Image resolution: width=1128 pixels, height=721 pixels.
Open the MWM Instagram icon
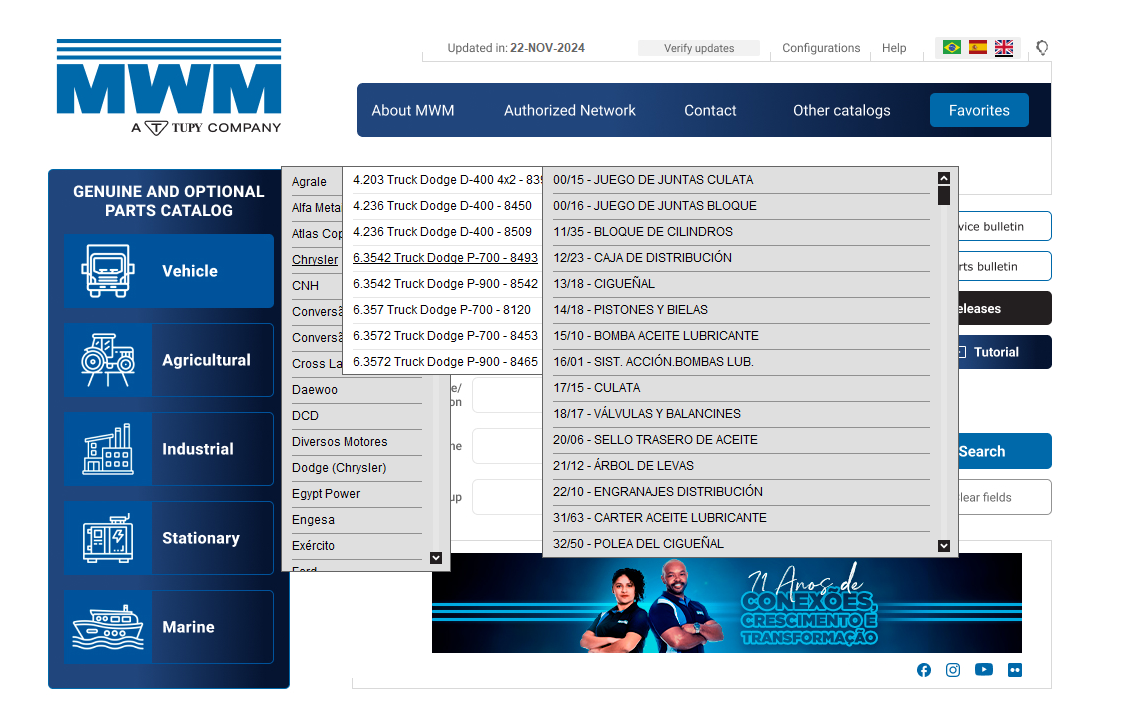(x=953, y=670)
